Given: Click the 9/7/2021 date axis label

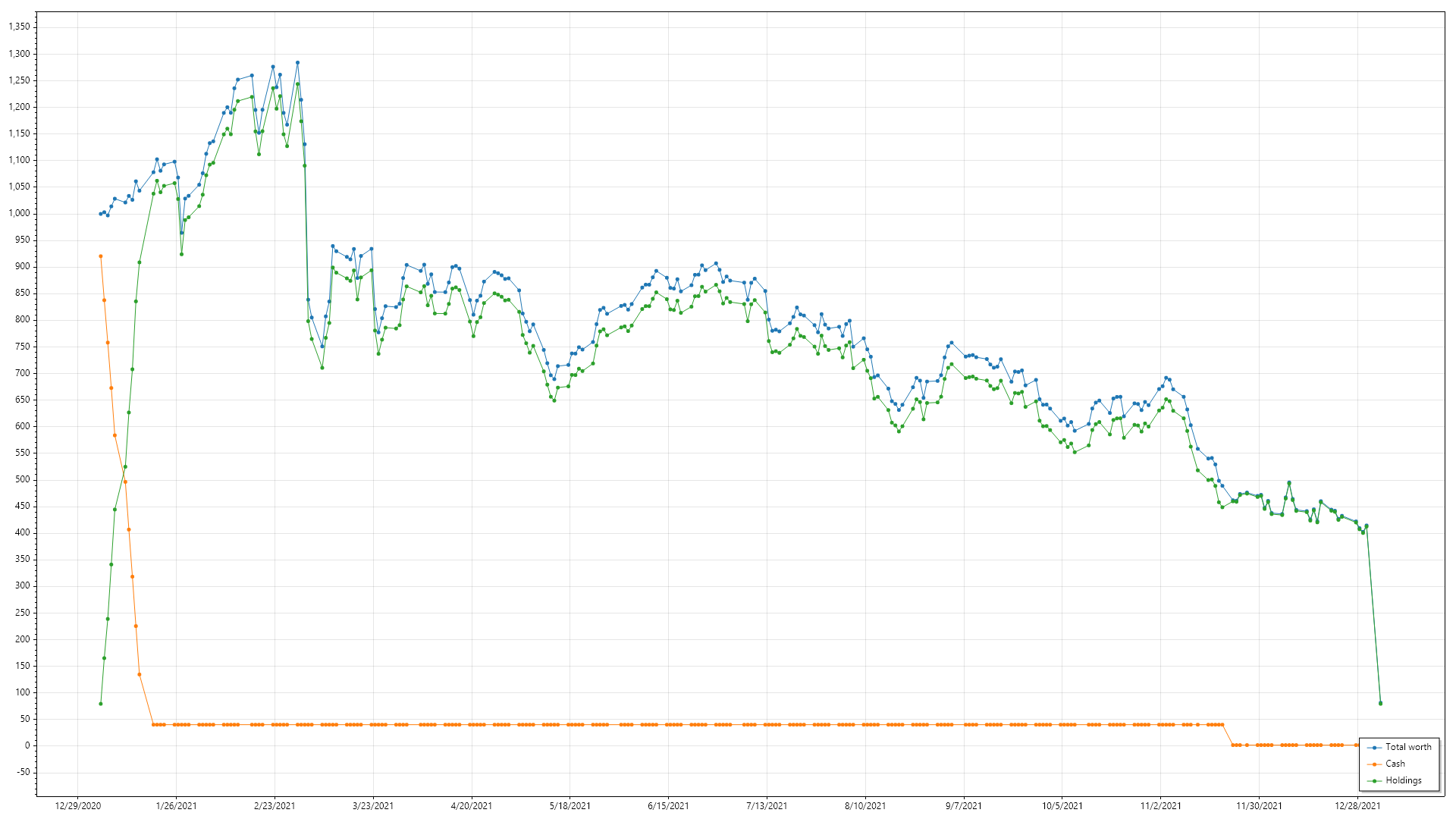Looking at the screenshot, I should [964, 806].
